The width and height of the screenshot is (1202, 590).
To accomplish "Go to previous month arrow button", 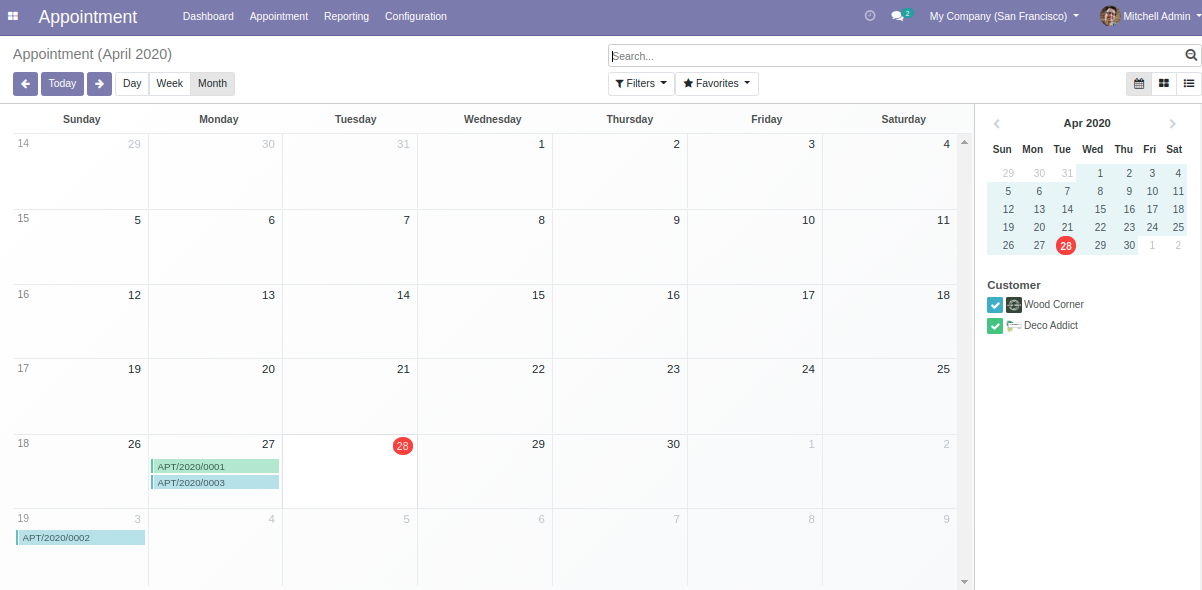I will pos(25,84).
